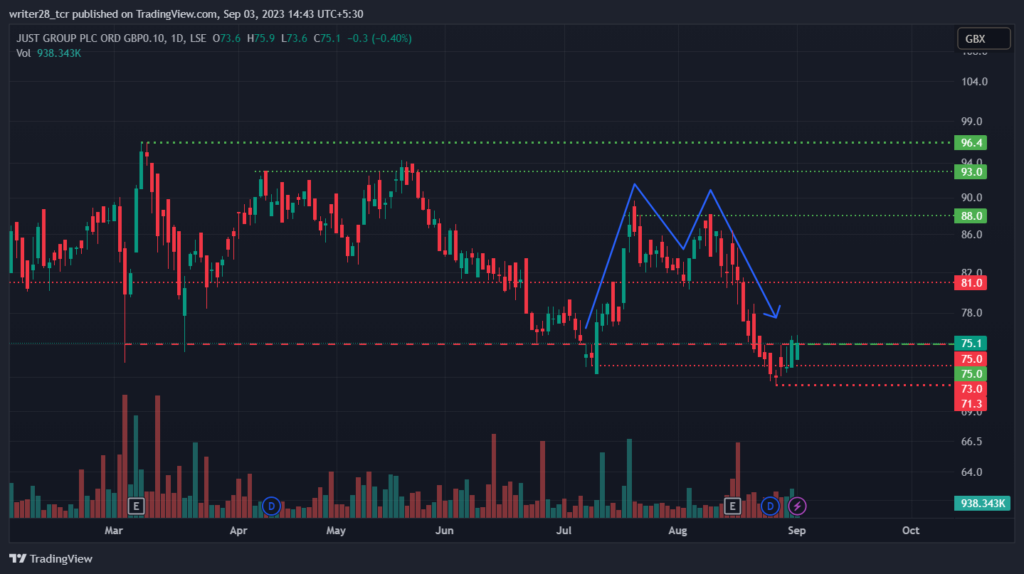
Task: Click the August earnings E marker
Action: pos(732,506)
